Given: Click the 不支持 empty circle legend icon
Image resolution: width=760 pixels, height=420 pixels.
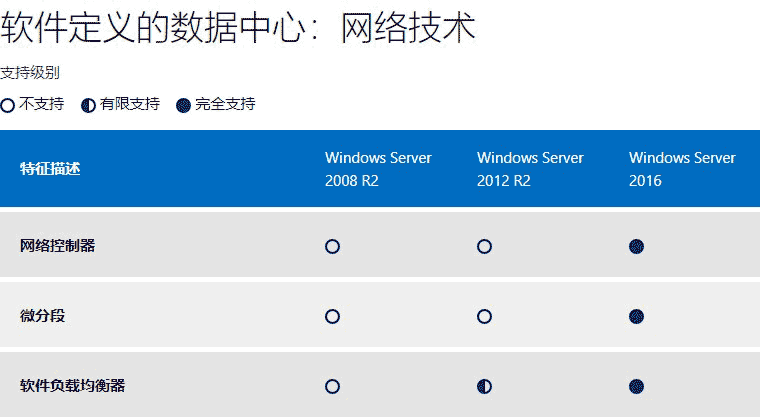Looking at the screenshot, I should [x=8, y=105].
